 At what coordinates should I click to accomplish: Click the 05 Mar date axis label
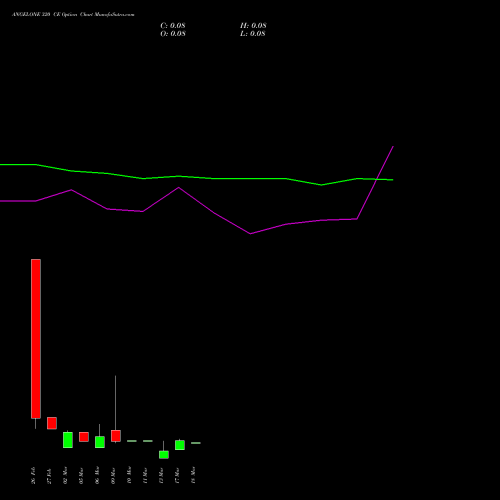[81, 475]
